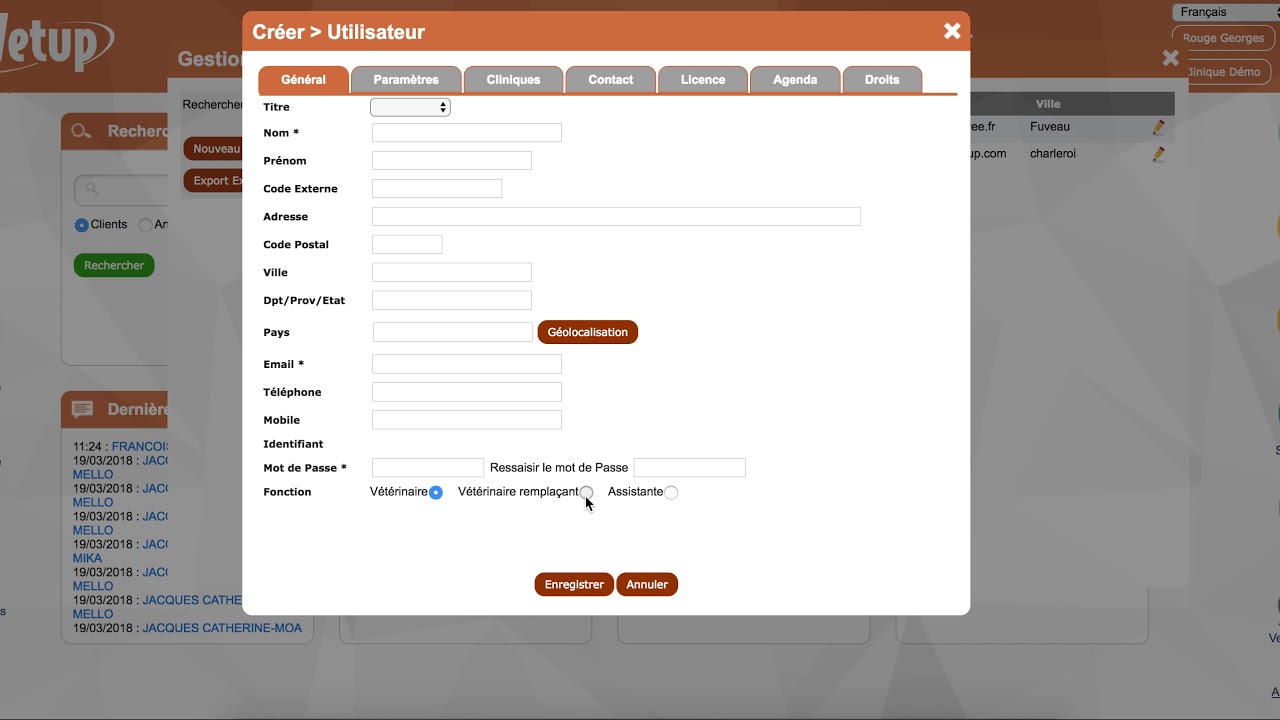Click the magnifier icon in the Recherche panel header
Image resolution: width=1280 pixels, height=720 pixels.
tap(80, 131)
